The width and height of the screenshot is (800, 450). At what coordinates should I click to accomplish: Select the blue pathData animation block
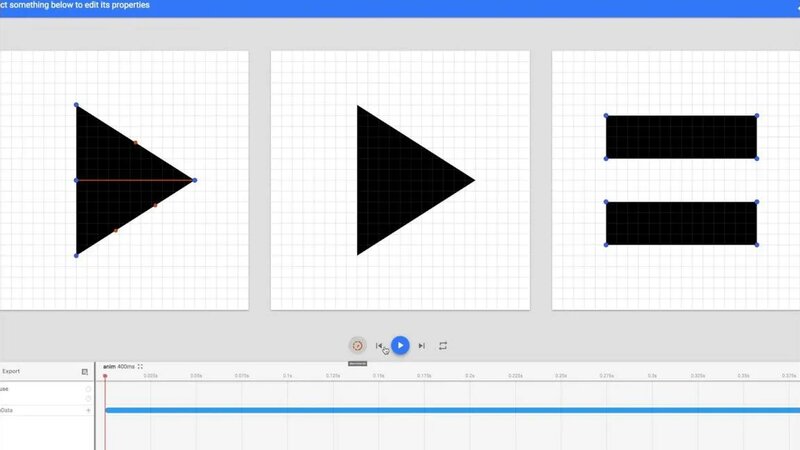pyautogui.click(x=452, y=410)
